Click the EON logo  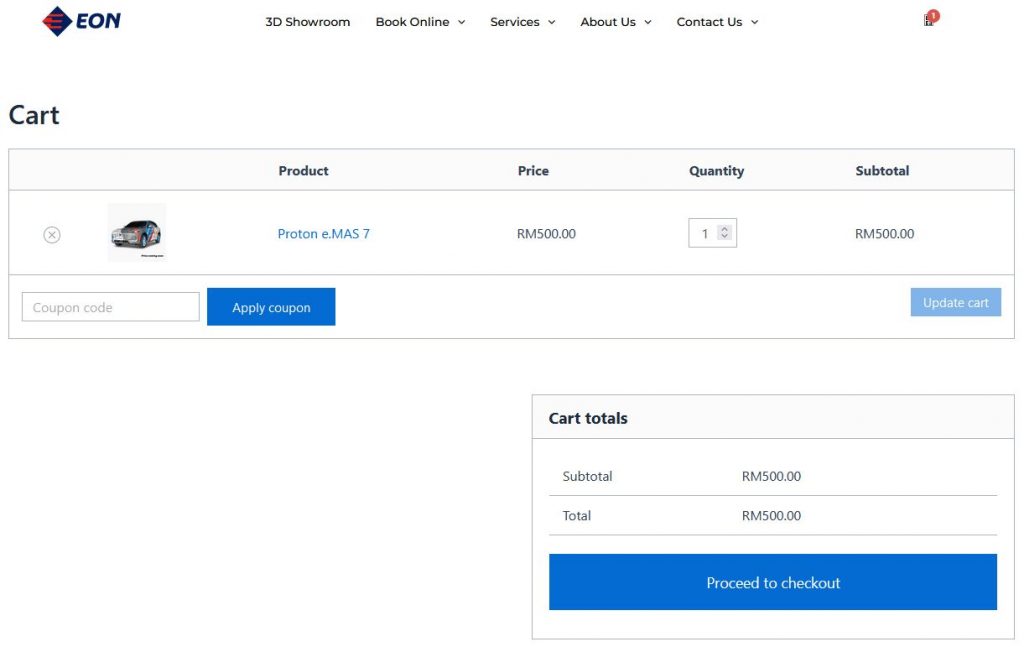(x=82, y=21)
